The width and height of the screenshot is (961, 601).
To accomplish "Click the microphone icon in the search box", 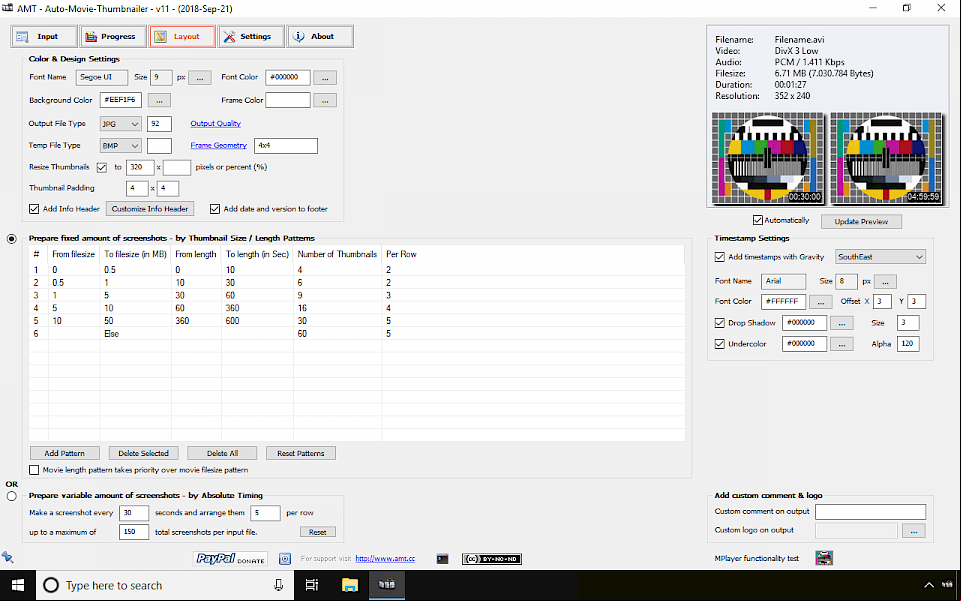I will click(278, 586).
